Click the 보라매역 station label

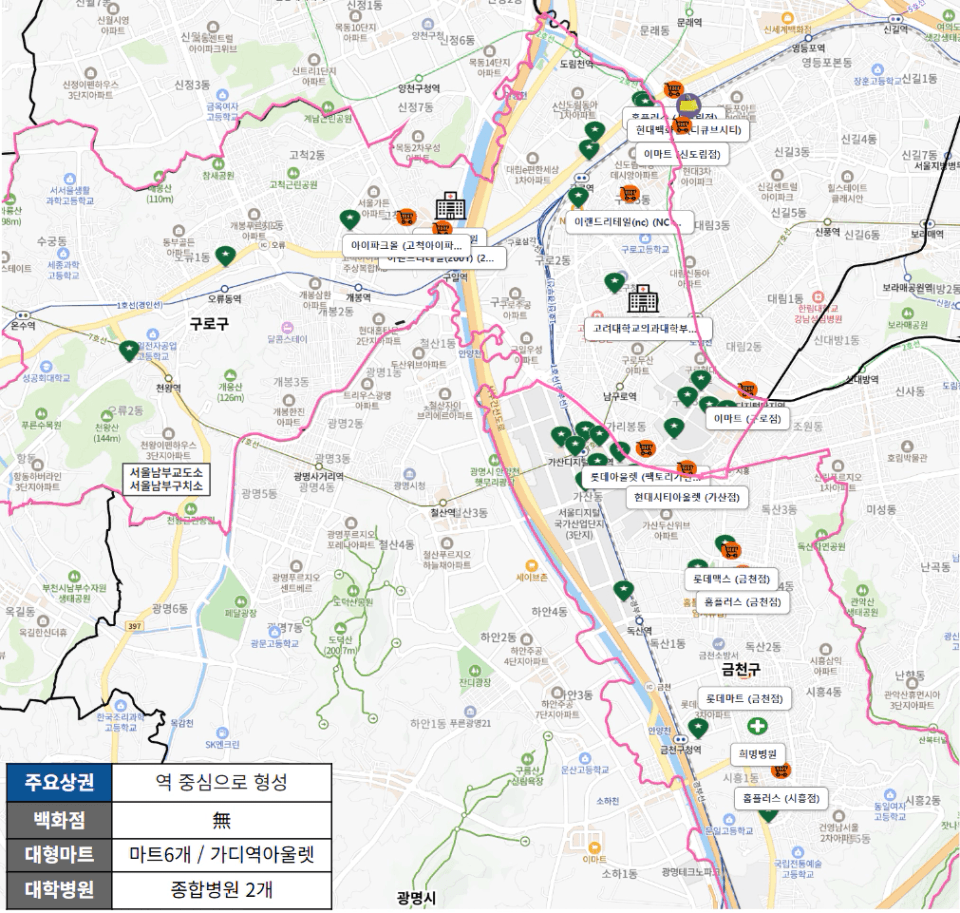coord(926,235)
